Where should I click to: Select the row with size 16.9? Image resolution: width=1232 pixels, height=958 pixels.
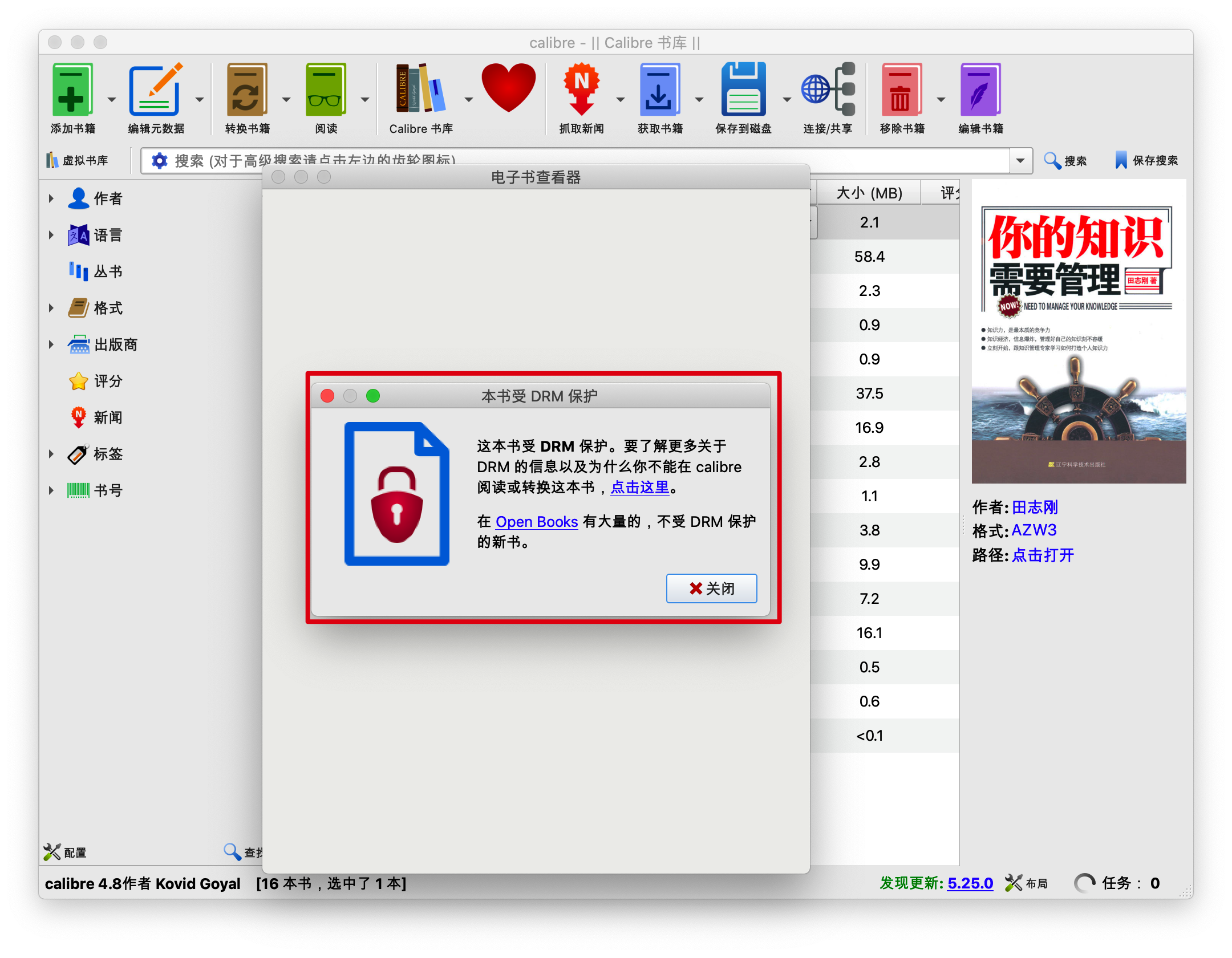[885, 428]
